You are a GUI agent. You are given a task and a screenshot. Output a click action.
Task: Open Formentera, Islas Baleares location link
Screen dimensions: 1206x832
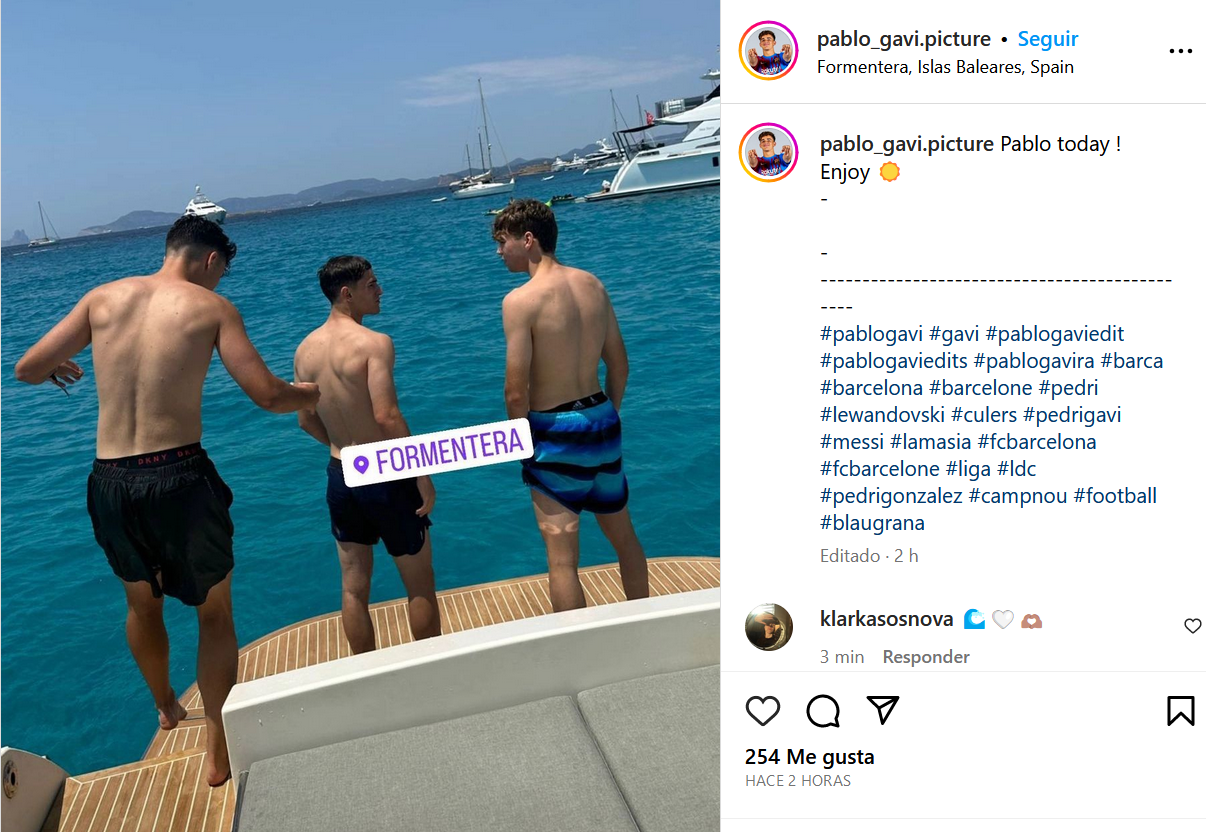[945, 67]
